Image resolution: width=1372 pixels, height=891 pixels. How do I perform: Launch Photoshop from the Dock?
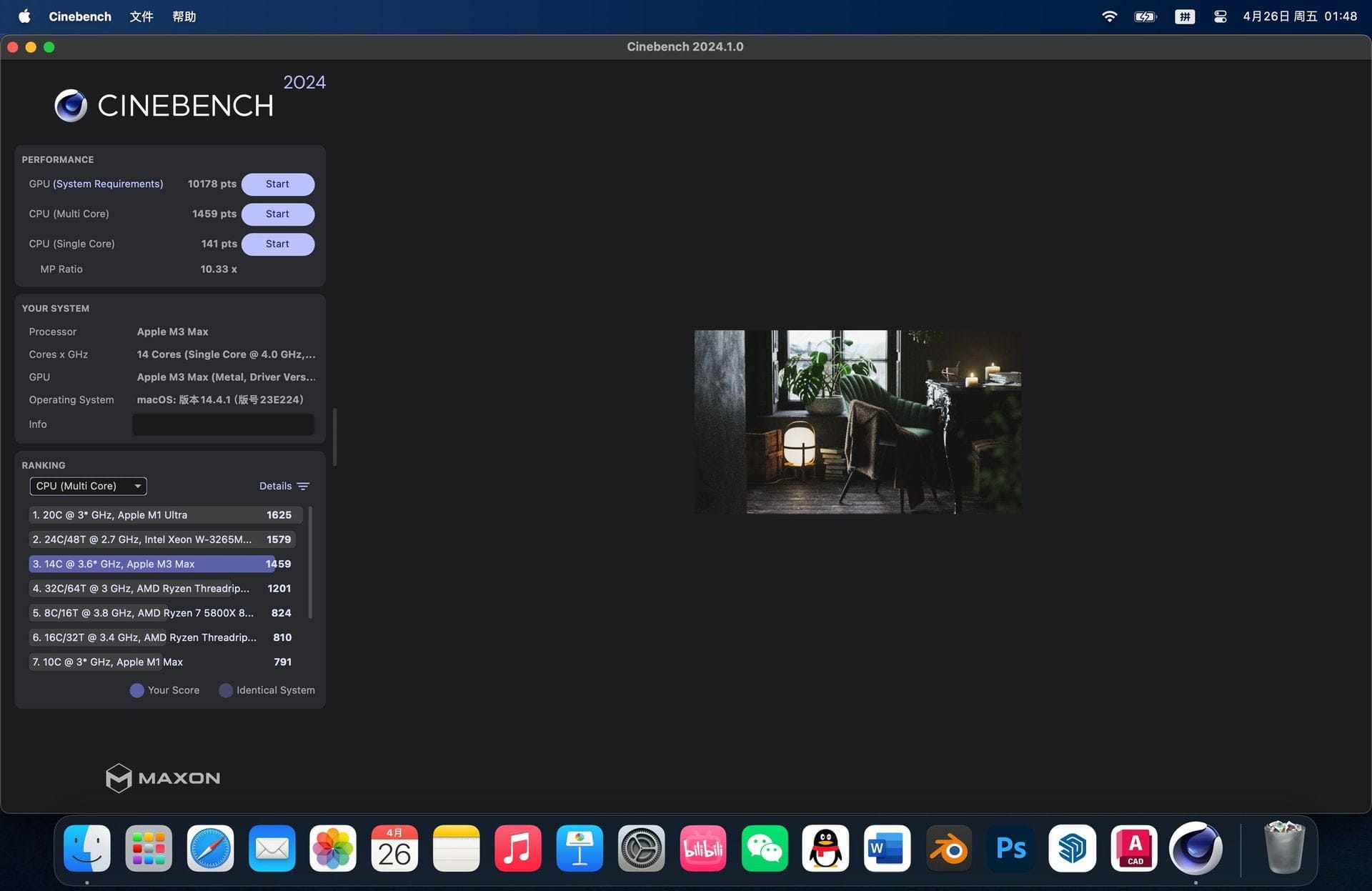pos(1010,848)
